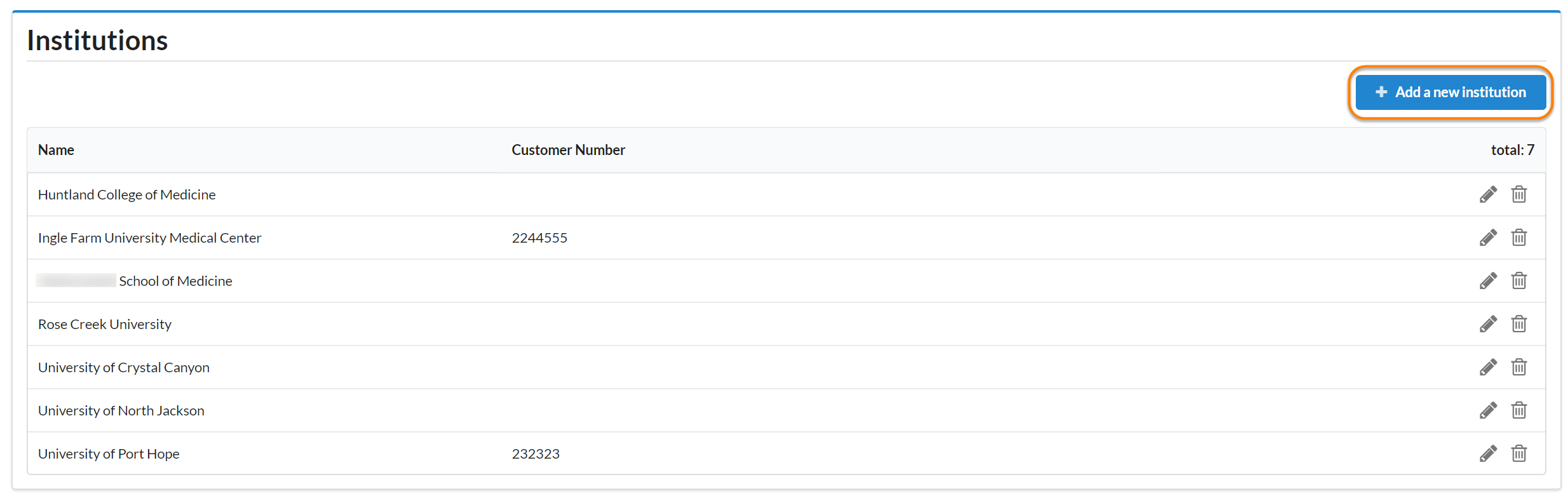Click trash icon for School of Medicine row
The height and width of the screenshot is (498, 1568).
coord(1518,281)
